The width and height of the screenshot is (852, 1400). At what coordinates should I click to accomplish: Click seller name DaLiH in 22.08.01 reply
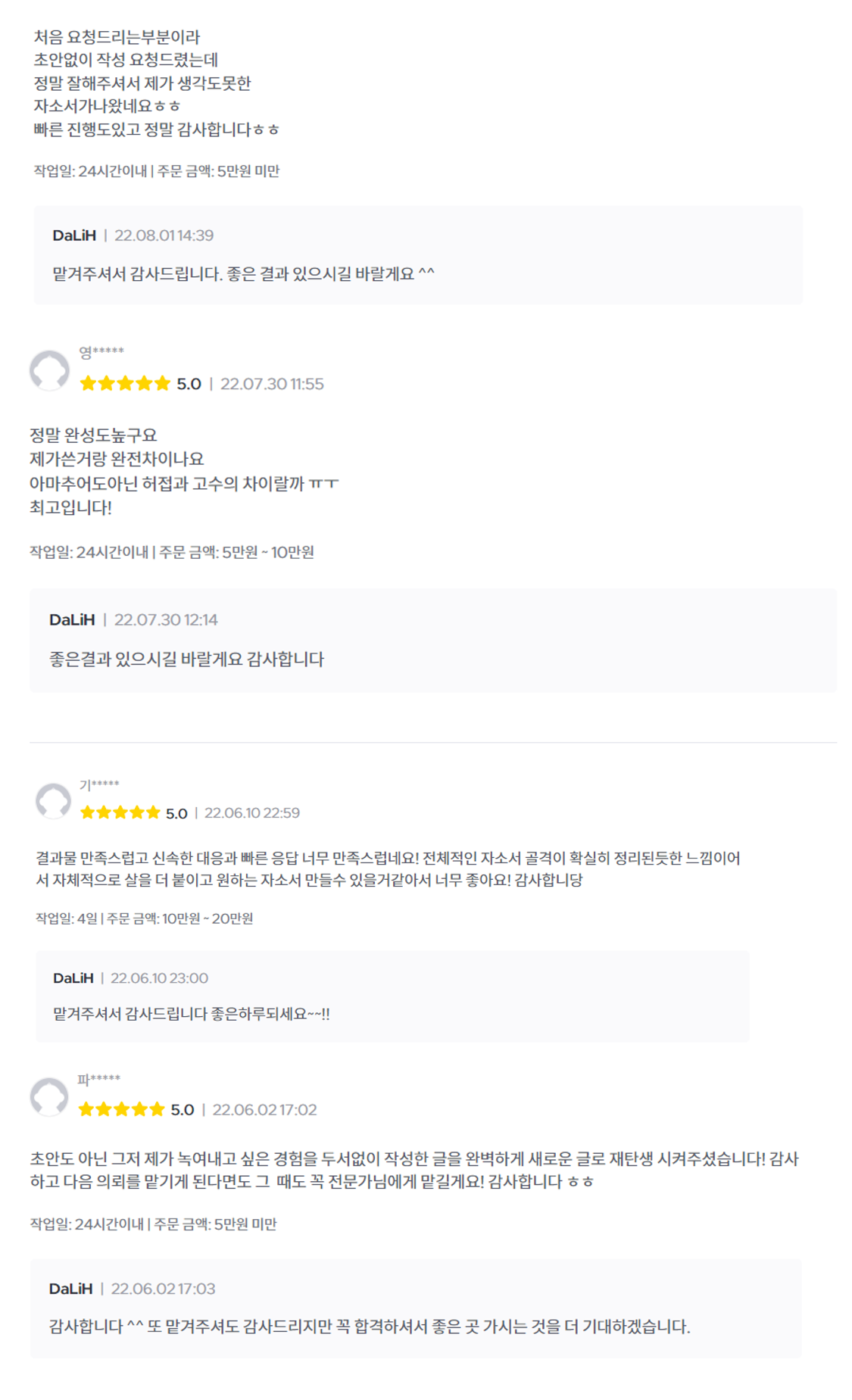pos(74,235)
